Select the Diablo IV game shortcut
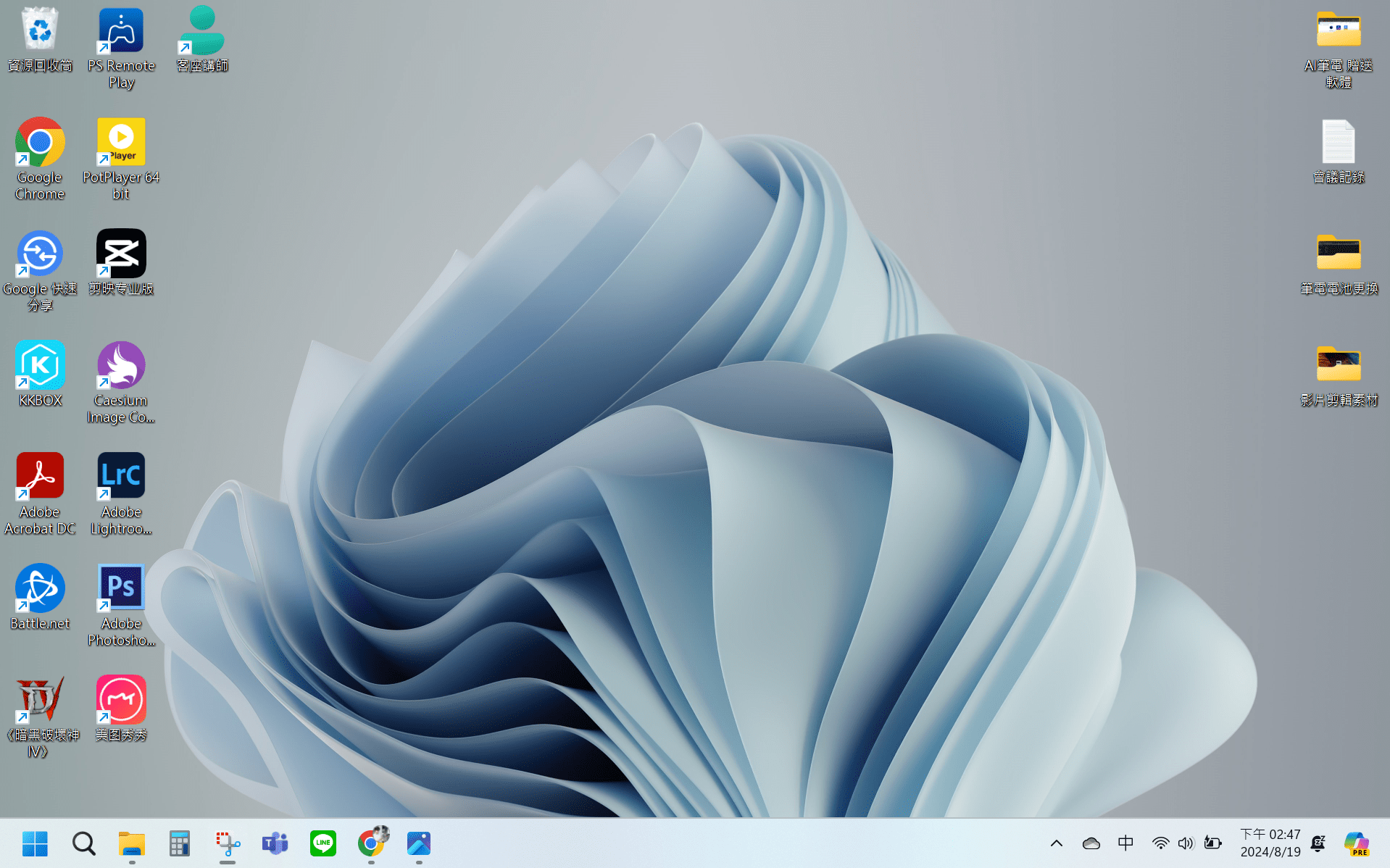The width and height of the screenshot is (1390, 868). [x=40, y=701]
